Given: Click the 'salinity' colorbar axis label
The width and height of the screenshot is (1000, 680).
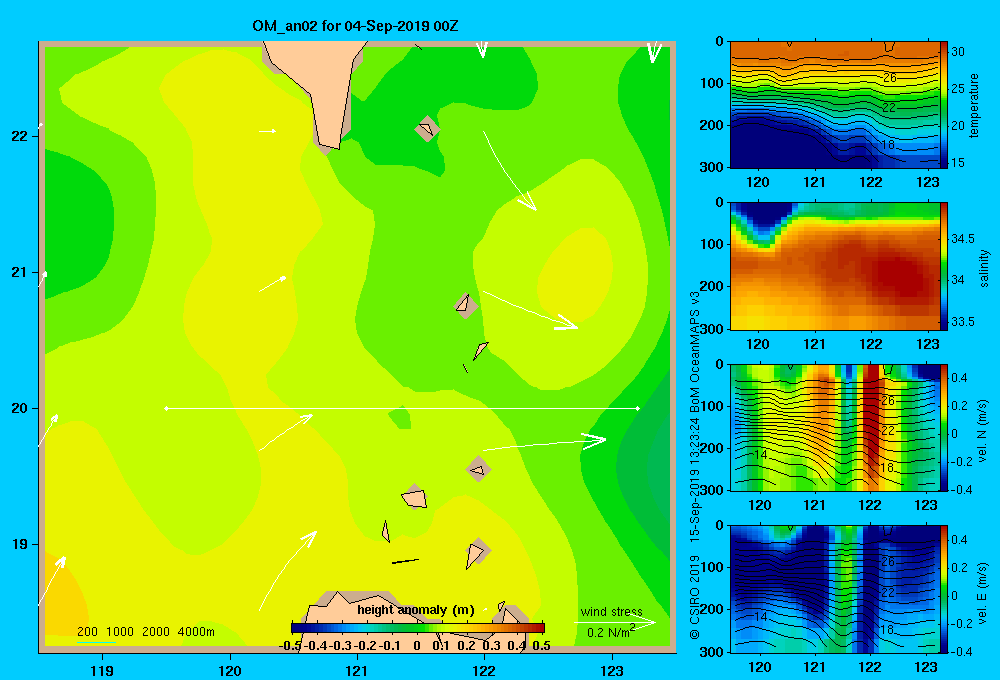Looking at the screenshot, I should click(x=984, y=268).
